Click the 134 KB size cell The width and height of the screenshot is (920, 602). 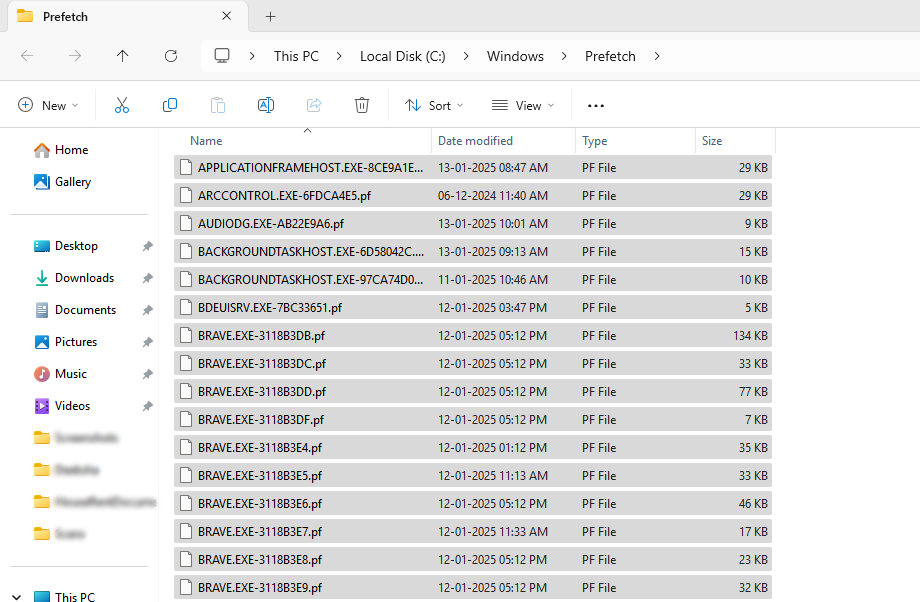pos(750,336)
